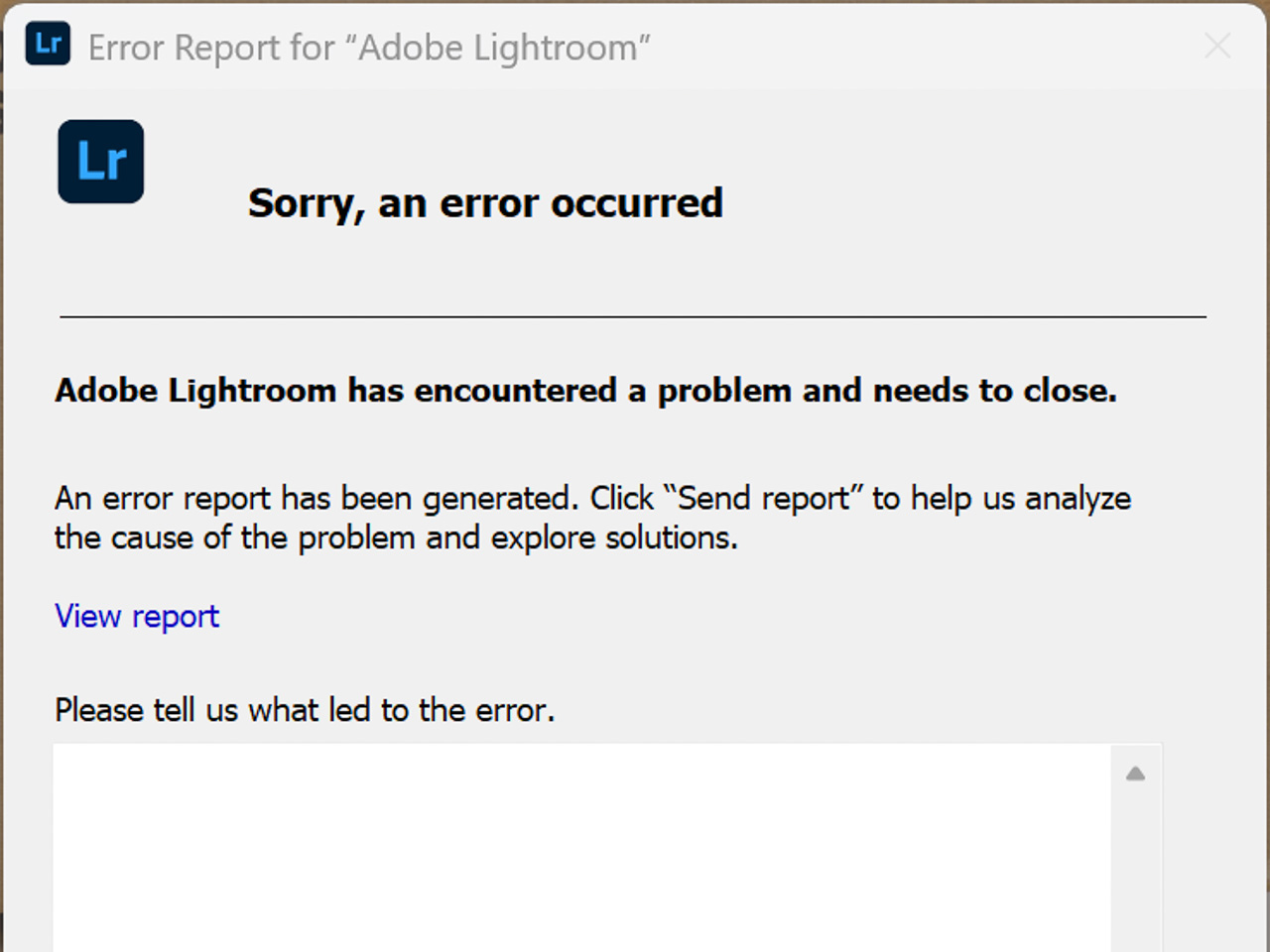
Task: Click "the cause of the problem" text
Action: pos(235,537)
